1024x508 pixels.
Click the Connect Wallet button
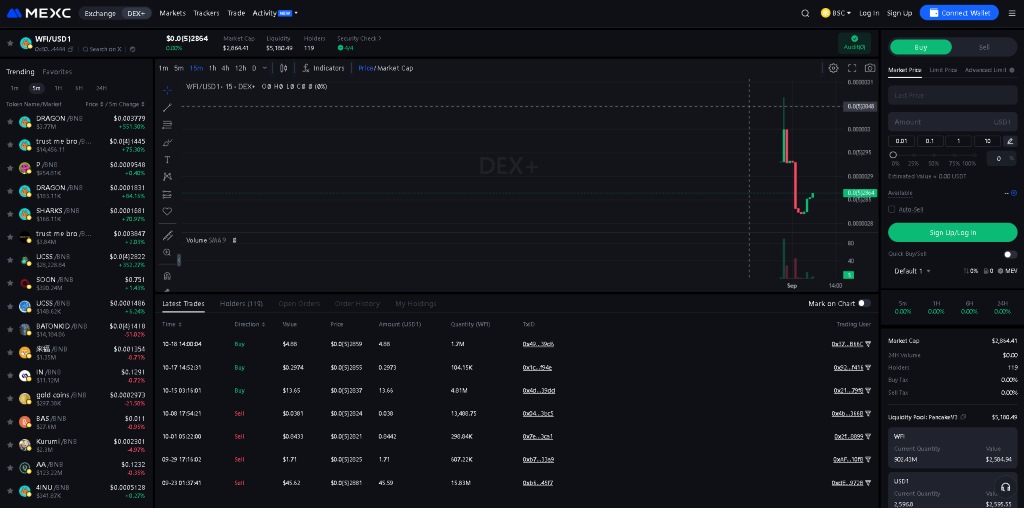click(958, 13)
